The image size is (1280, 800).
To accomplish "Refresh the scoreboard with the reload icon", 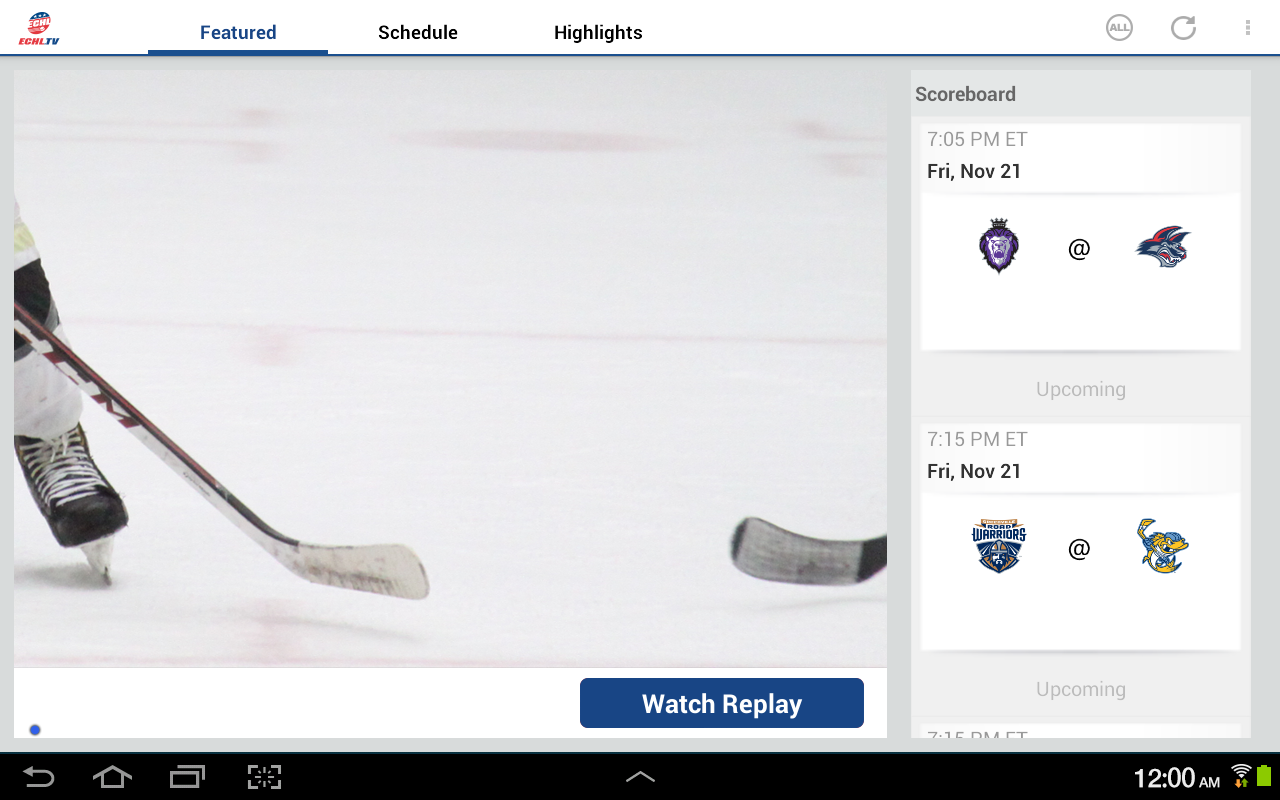I will pyautogui.click(x=1184, y=28).
